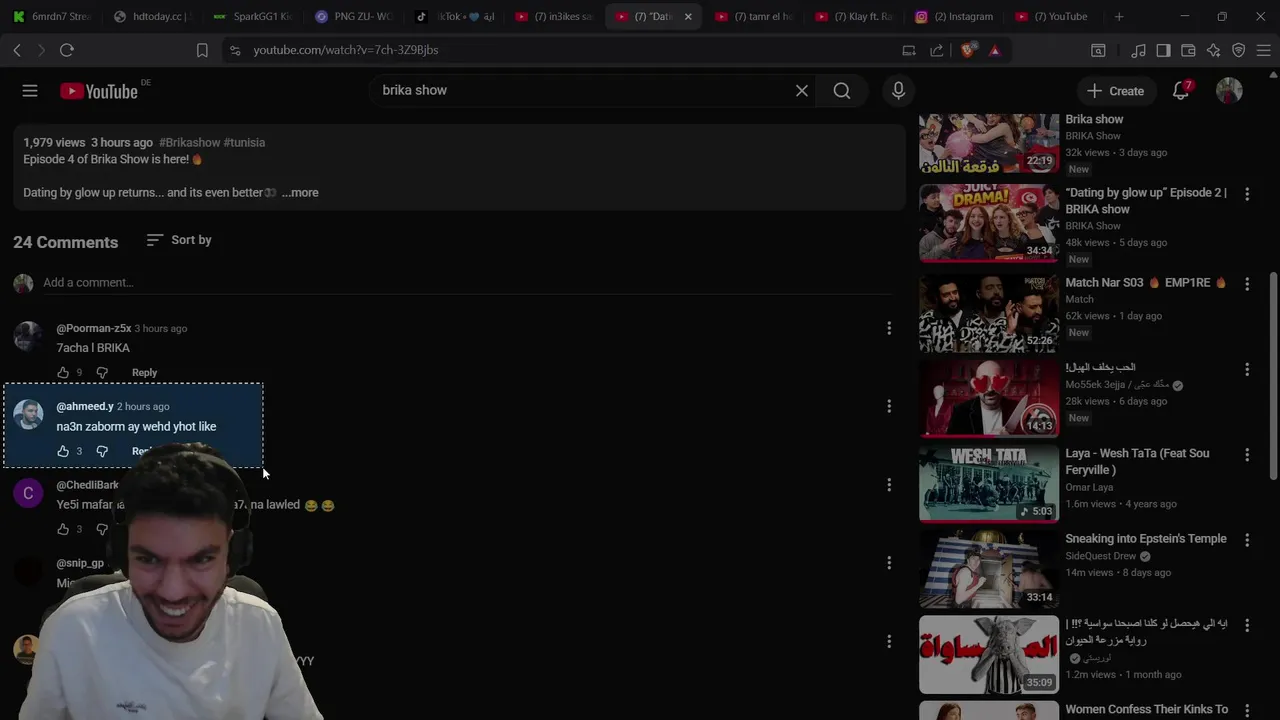Open the Brave Playlist music note icon
1280x720 pixels.
[x=1139, y=50]
